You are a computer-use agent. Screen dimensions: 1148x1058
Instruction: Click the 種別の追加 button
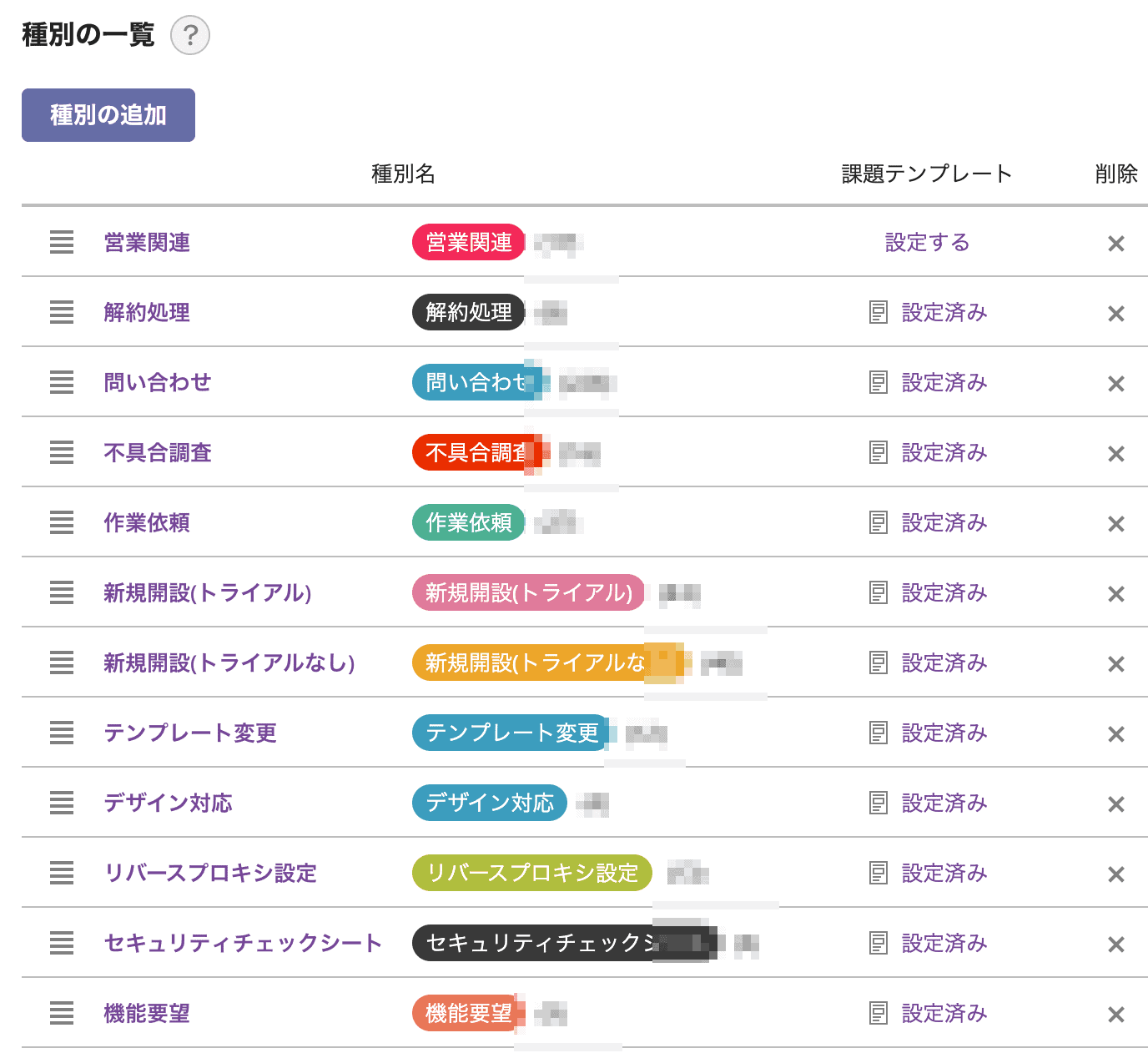pyautogui.click(x=108, y=115)
